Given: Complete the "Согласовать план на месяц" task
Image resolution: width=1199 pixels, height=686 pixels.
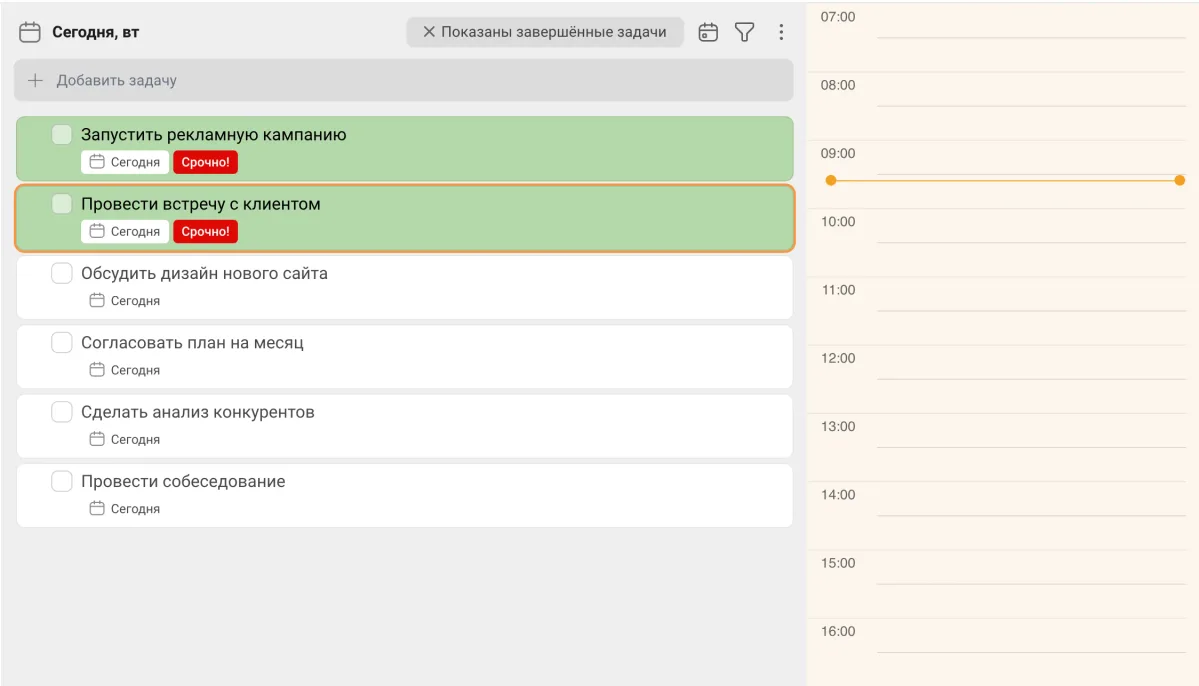Looking at the screenshot, I should [x=62, y=343].
